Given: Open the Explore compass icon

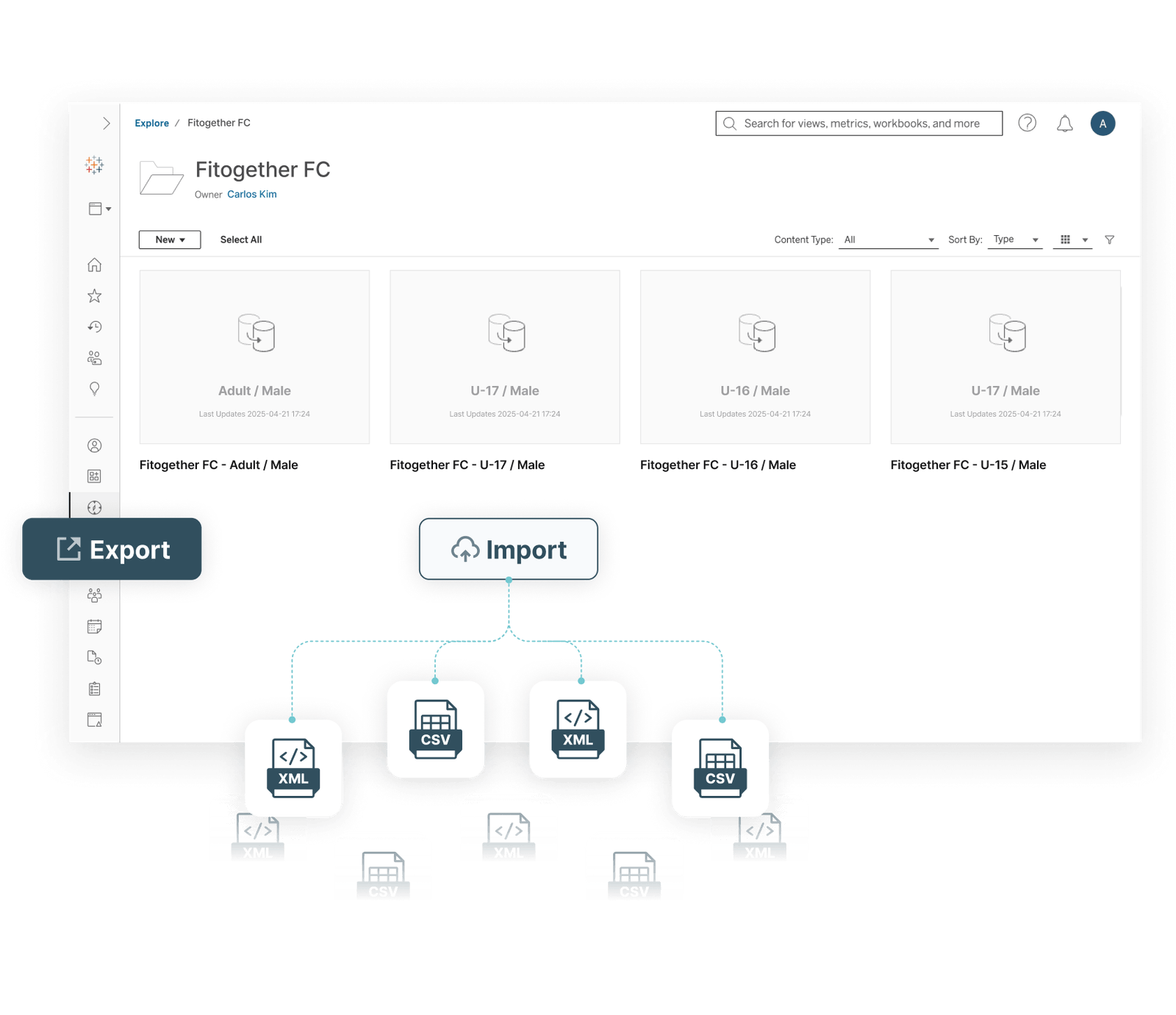Looking at the screenshot, I should point(95,507).
